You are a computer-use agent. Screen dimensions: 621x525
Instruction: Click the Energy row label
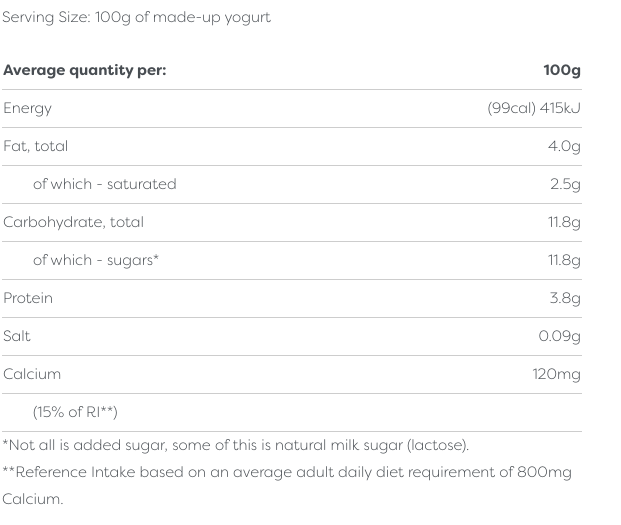point(27,108)
